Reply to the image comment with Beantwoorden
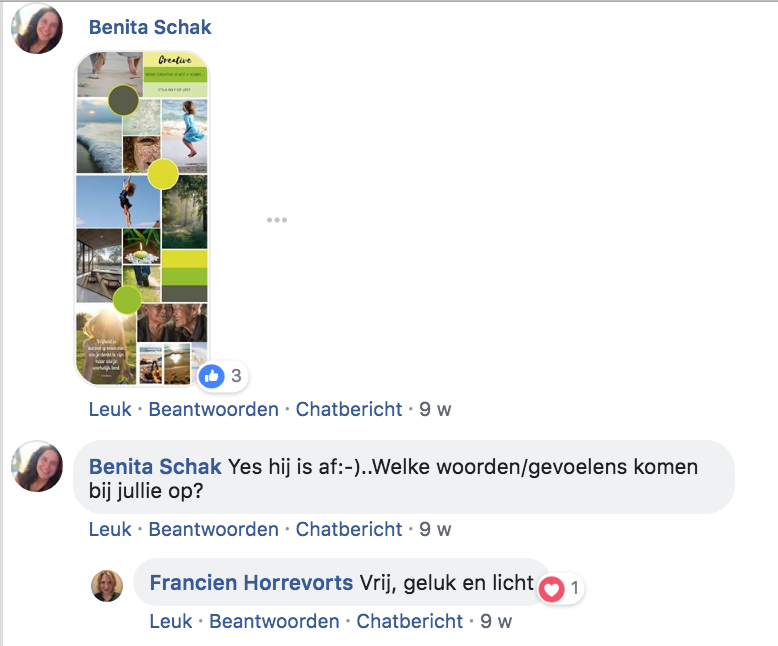This screenshot has width=778, height=646. tap(213, 409)
